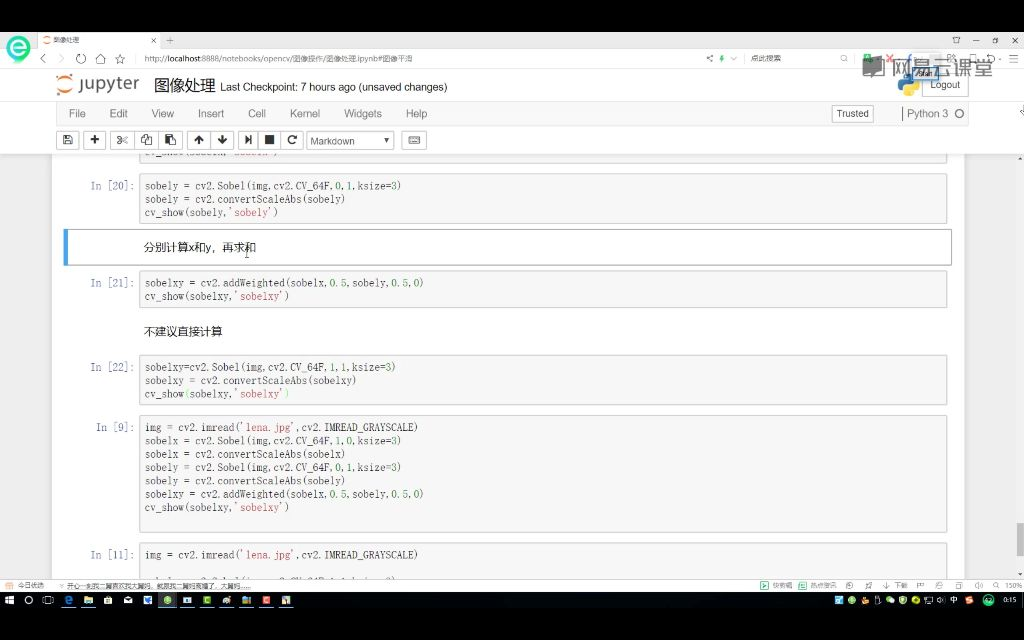Open the Help menu

(x=416, y=114)
